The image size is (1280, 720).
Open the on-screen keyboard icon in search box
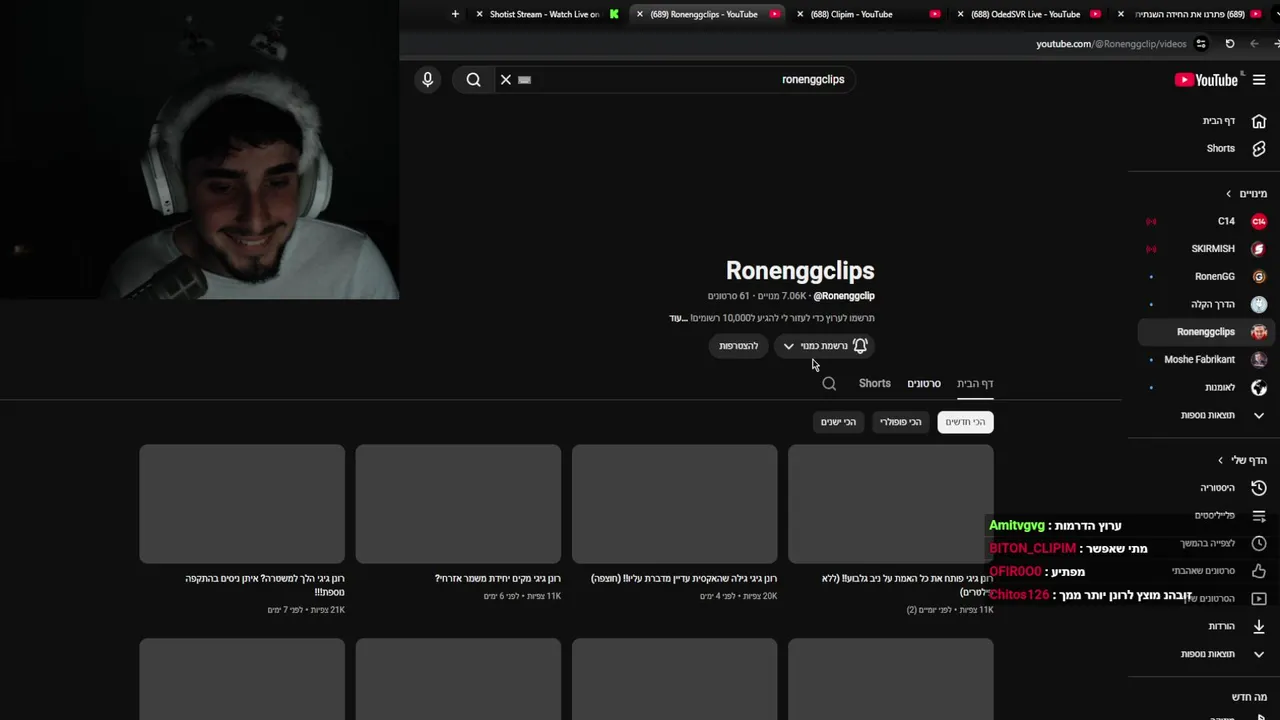(x=525, y=80)
